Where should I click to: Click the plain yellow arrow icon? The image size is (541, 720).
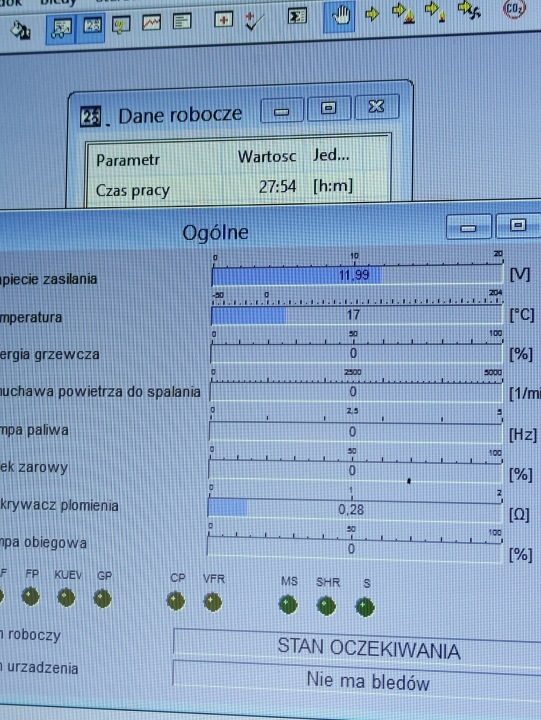[372, 14]
